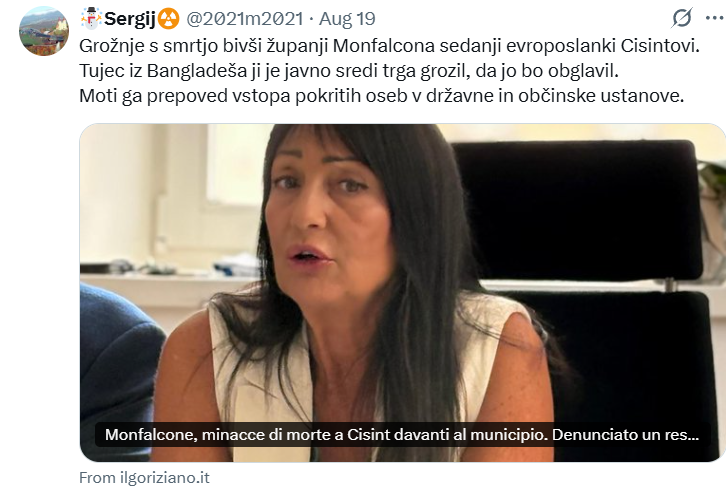The height and width of the screenshot is (496, 726).
Task: Open the @2021m2021 handle link
Action: pos(244,19)
